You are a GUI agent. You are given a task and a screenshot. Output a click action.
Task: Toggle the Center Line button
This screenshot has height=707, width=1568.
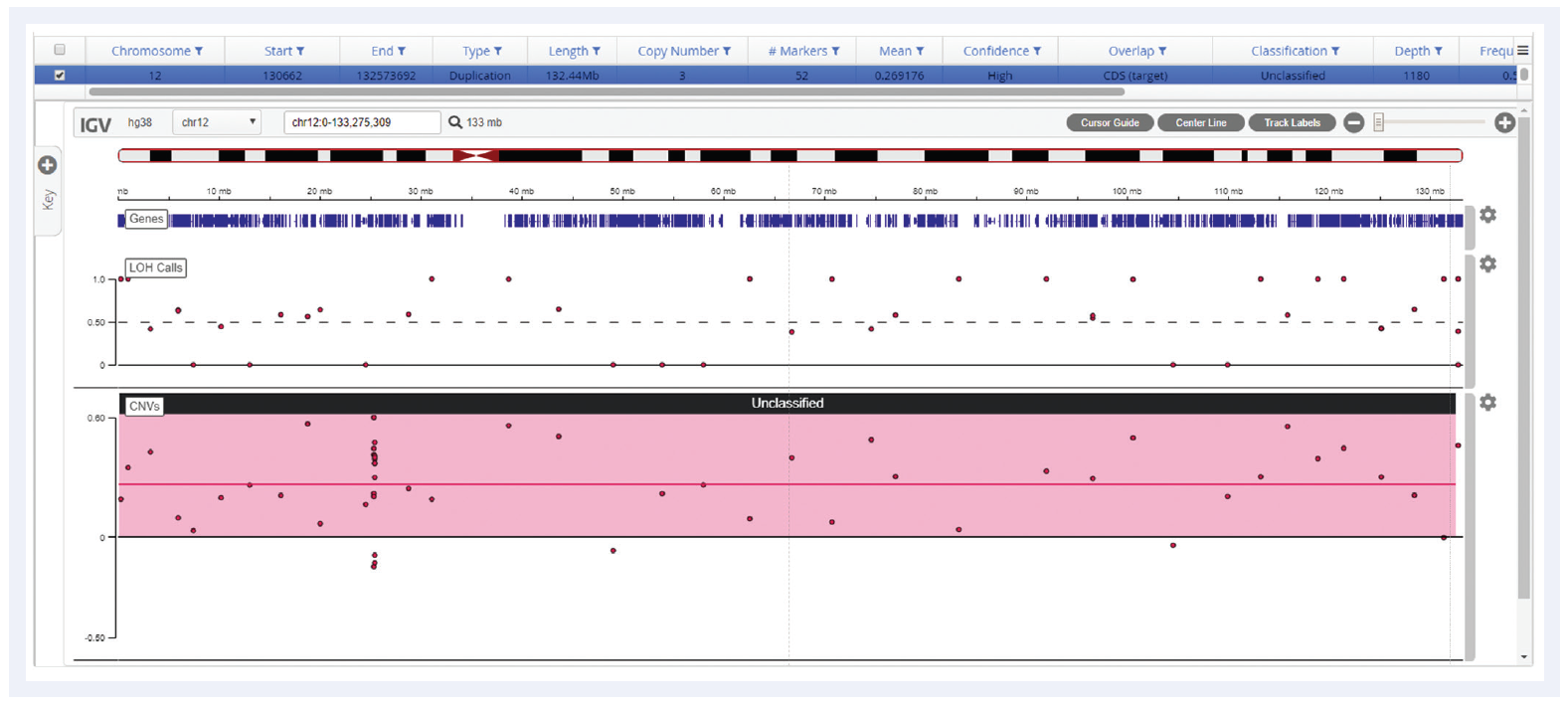pyautogui.click(x=1201, y=122)
